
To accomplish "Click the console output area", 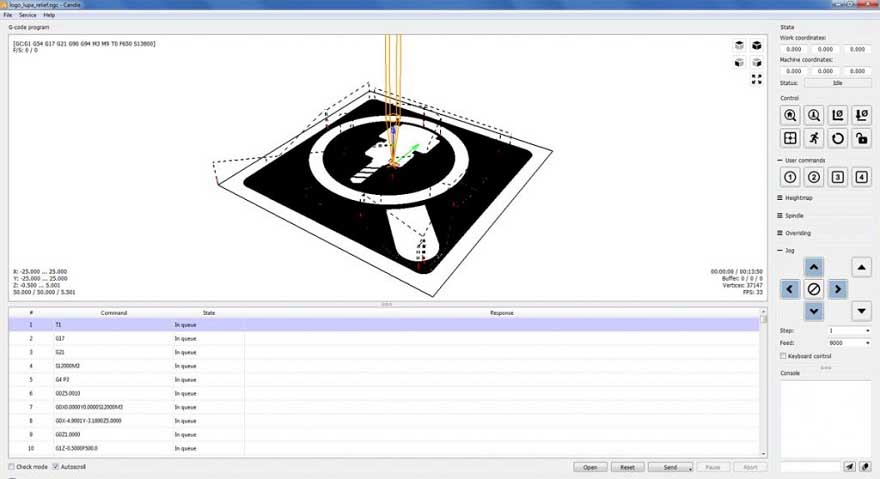I will point(826,418).
